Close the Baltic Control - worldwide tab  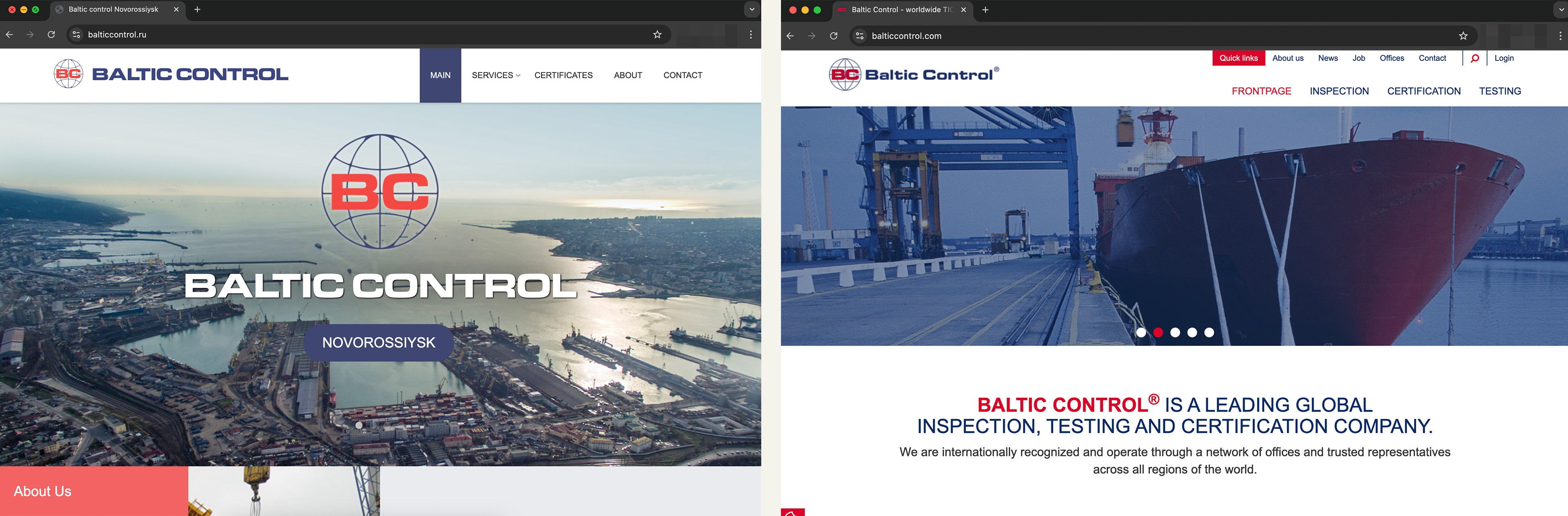(x=963, y=10)
